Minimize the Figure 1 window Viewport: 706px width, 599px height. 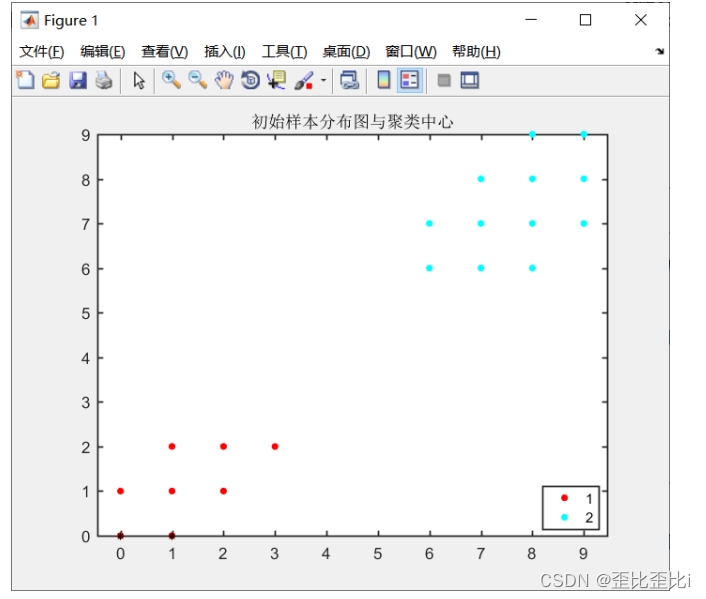531,20
